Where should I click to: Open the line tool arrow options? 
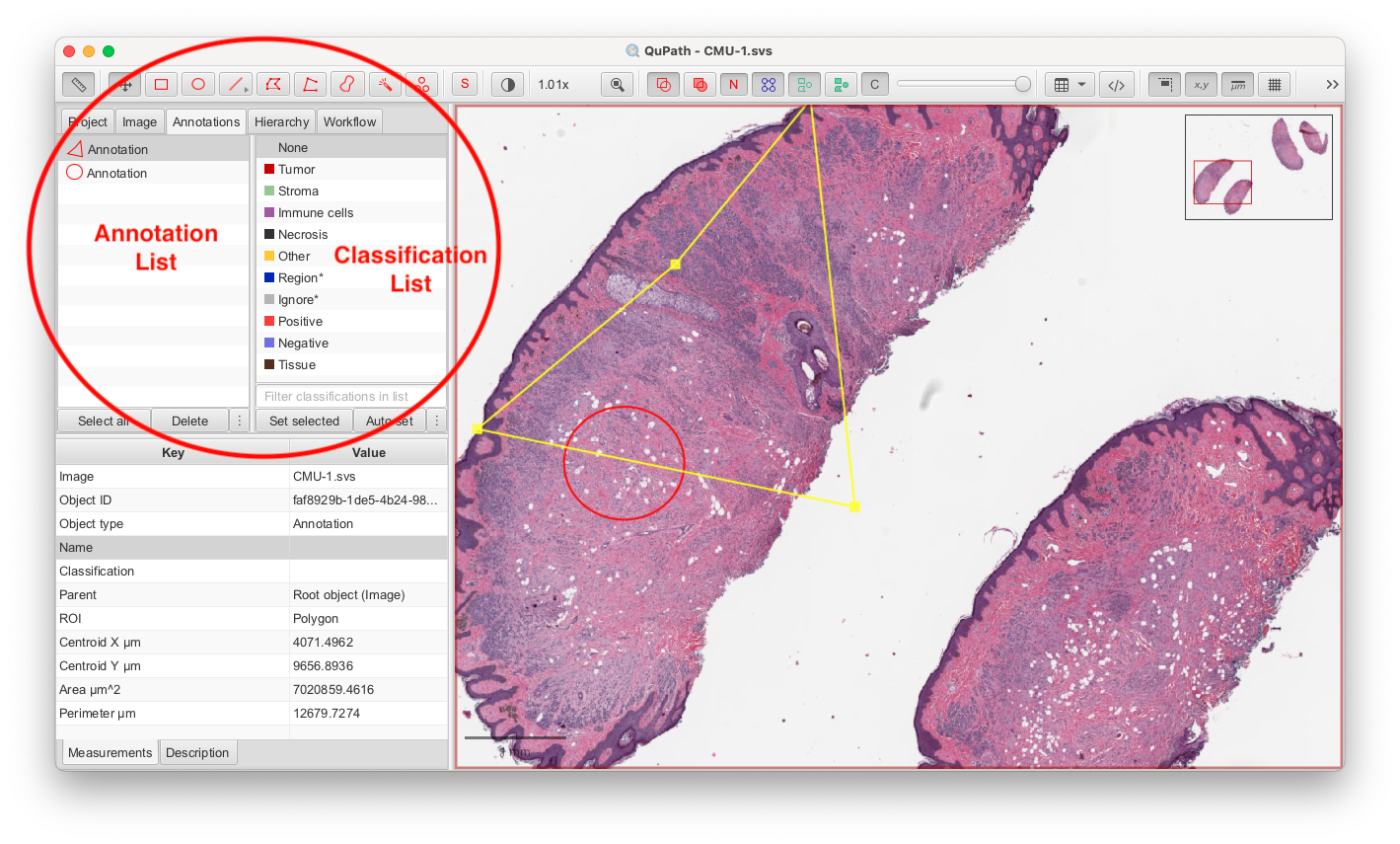click(x=246, y=89)
